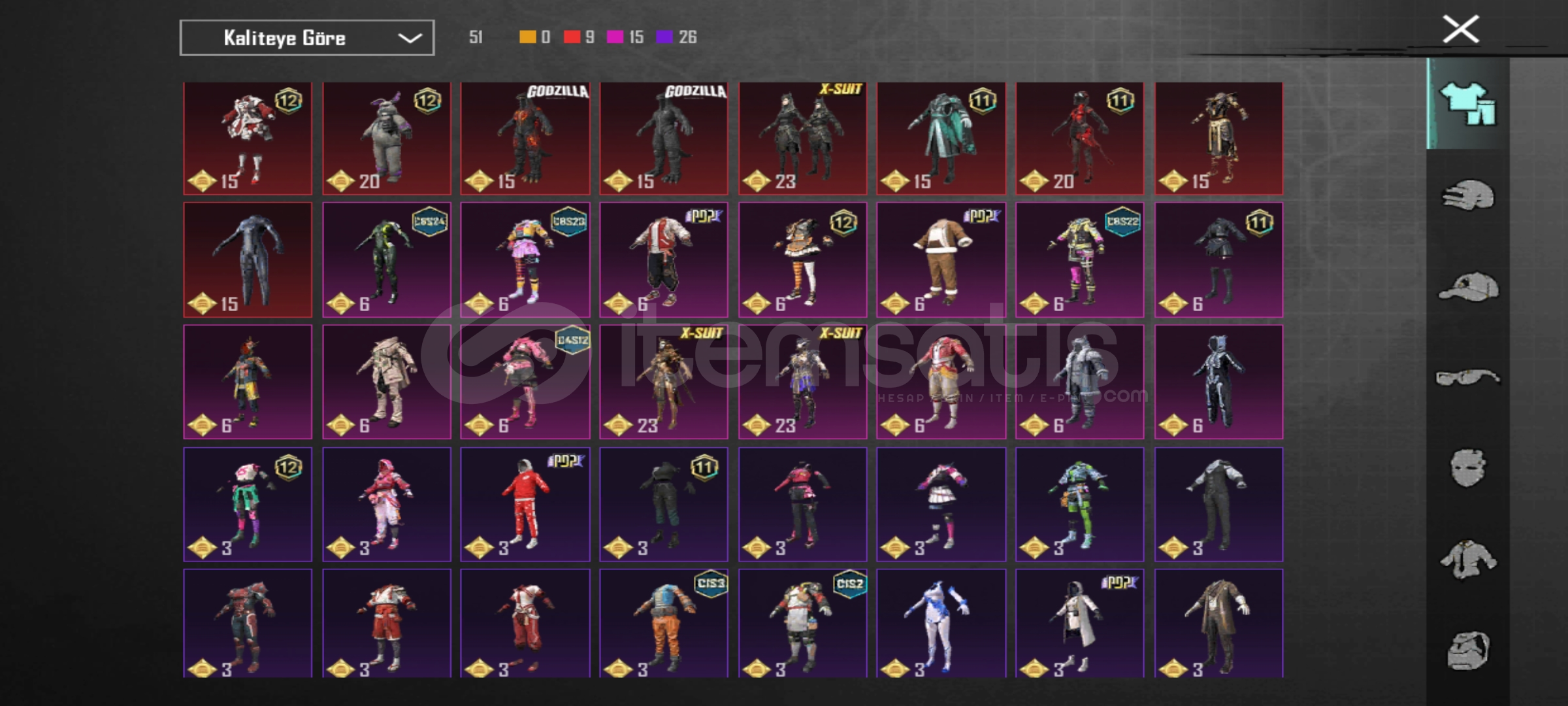The height and width of the screenshot is (706, 1568).
Task: Select the first red X-SUIT outfit worth 23
Action: (x=803, y=139)
